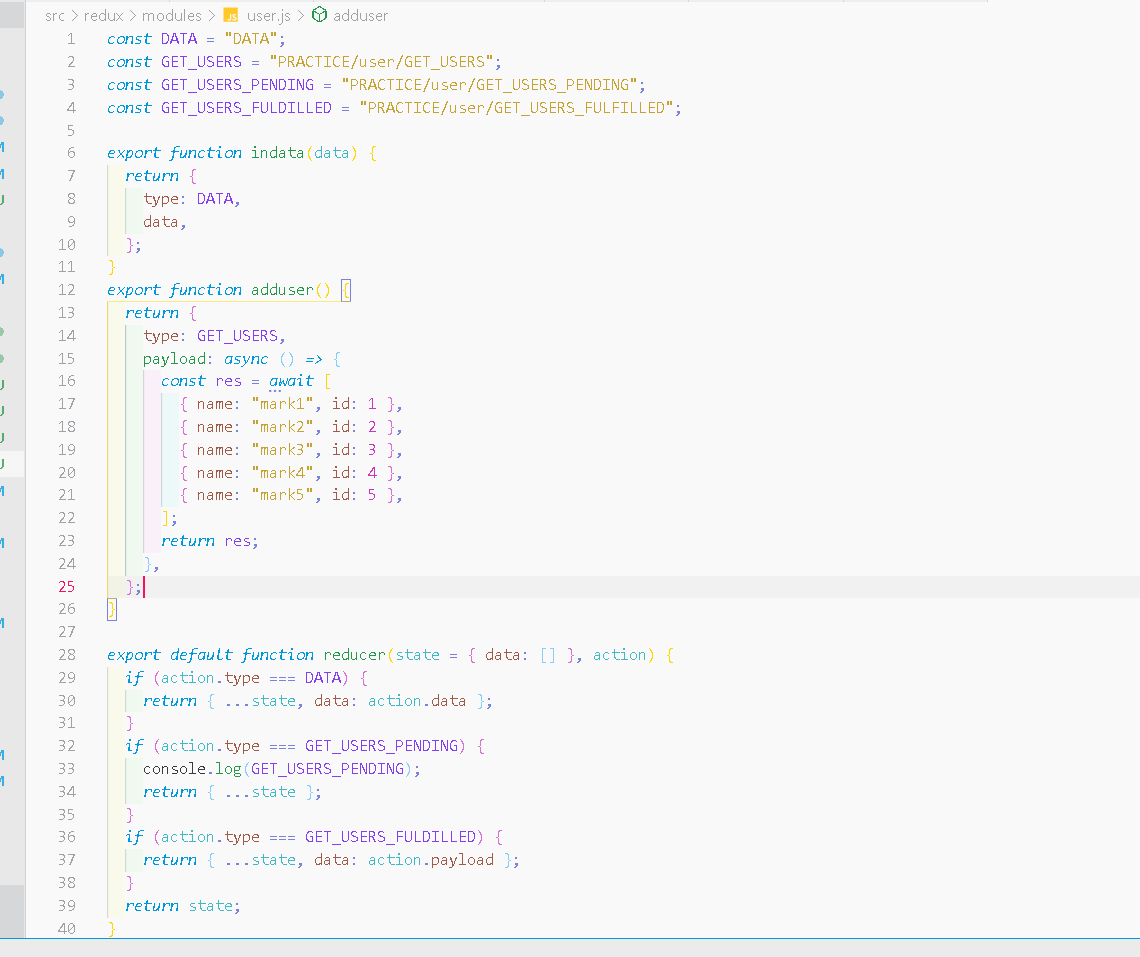The image size is (1140, 957).
Task: Click action.payload on line 37
Action: 430,860
